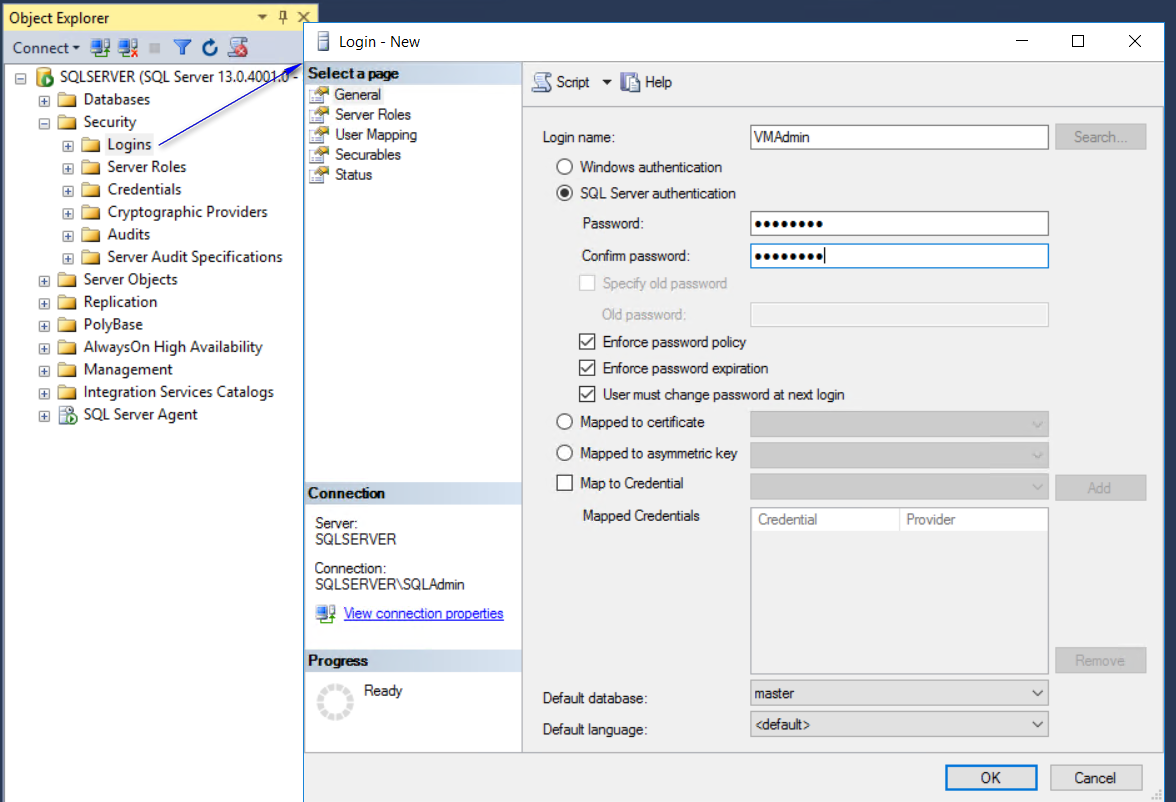Uncheck User must change password at next login

tap(587, 395)
